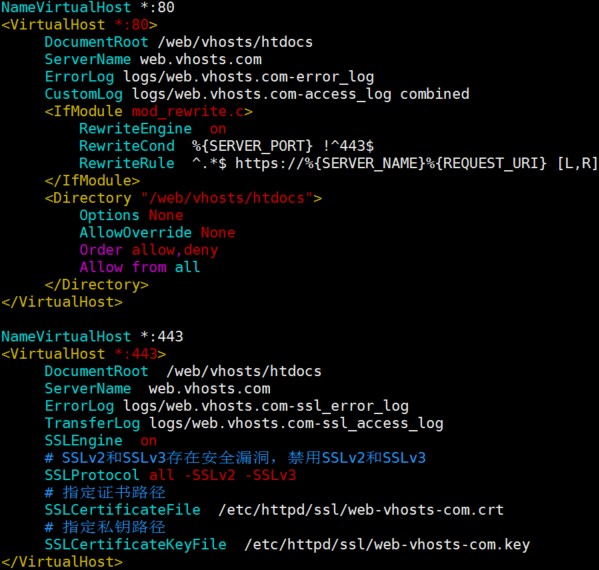This screenshot has height=570, width=599.
Task: Click "logs/web.vhosts.com-ssl_error_log" path
Action: click(x=266, y=406)
